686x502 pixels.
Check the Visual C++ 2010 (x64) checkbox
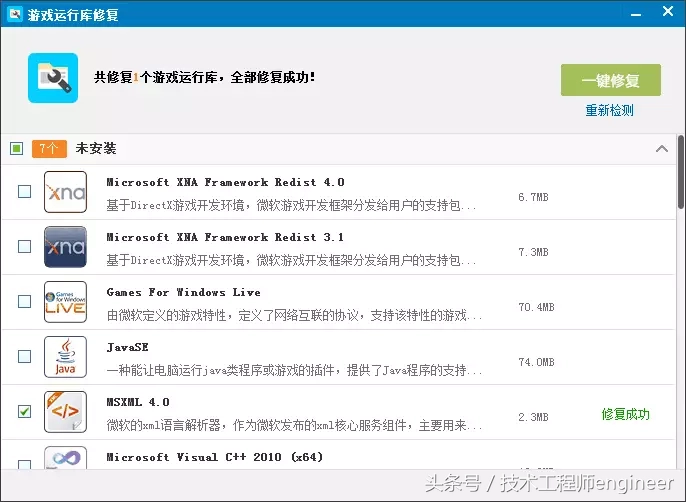coord(24,464)
